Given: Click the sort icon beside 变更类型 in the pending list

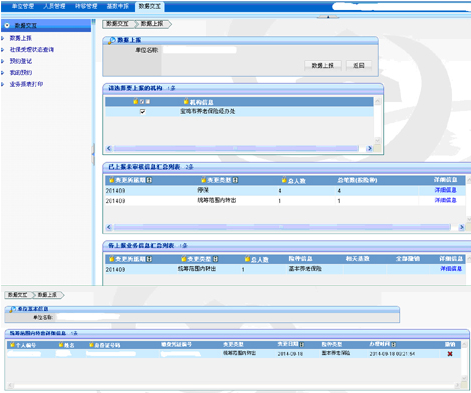Looking at the screenshot, I should click(216, 259).
